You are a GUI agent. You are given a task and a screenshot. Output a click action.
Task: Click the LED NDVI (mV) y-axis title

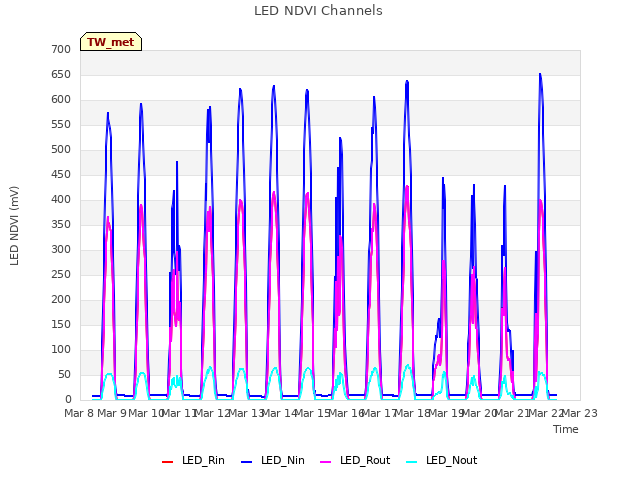click(x=14, y=225)
